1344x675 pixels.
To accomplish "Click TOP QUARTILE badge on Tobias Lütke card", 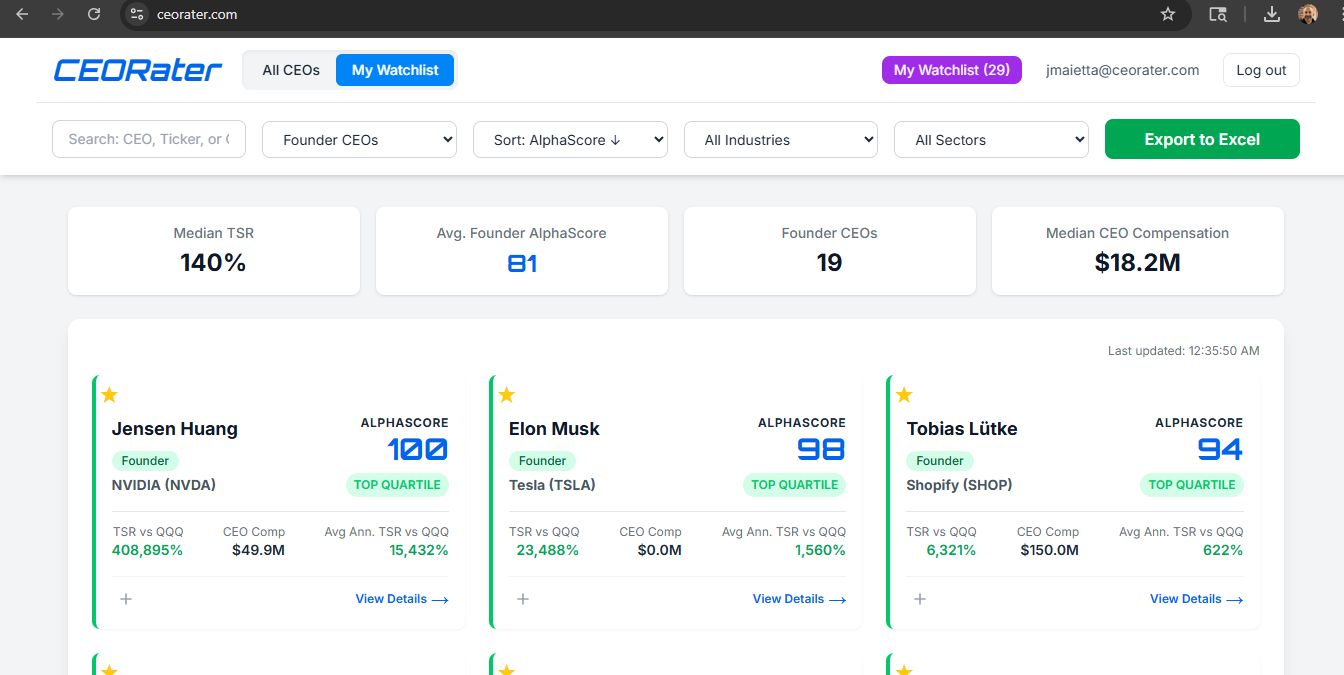I will [x=1192, y=485].
